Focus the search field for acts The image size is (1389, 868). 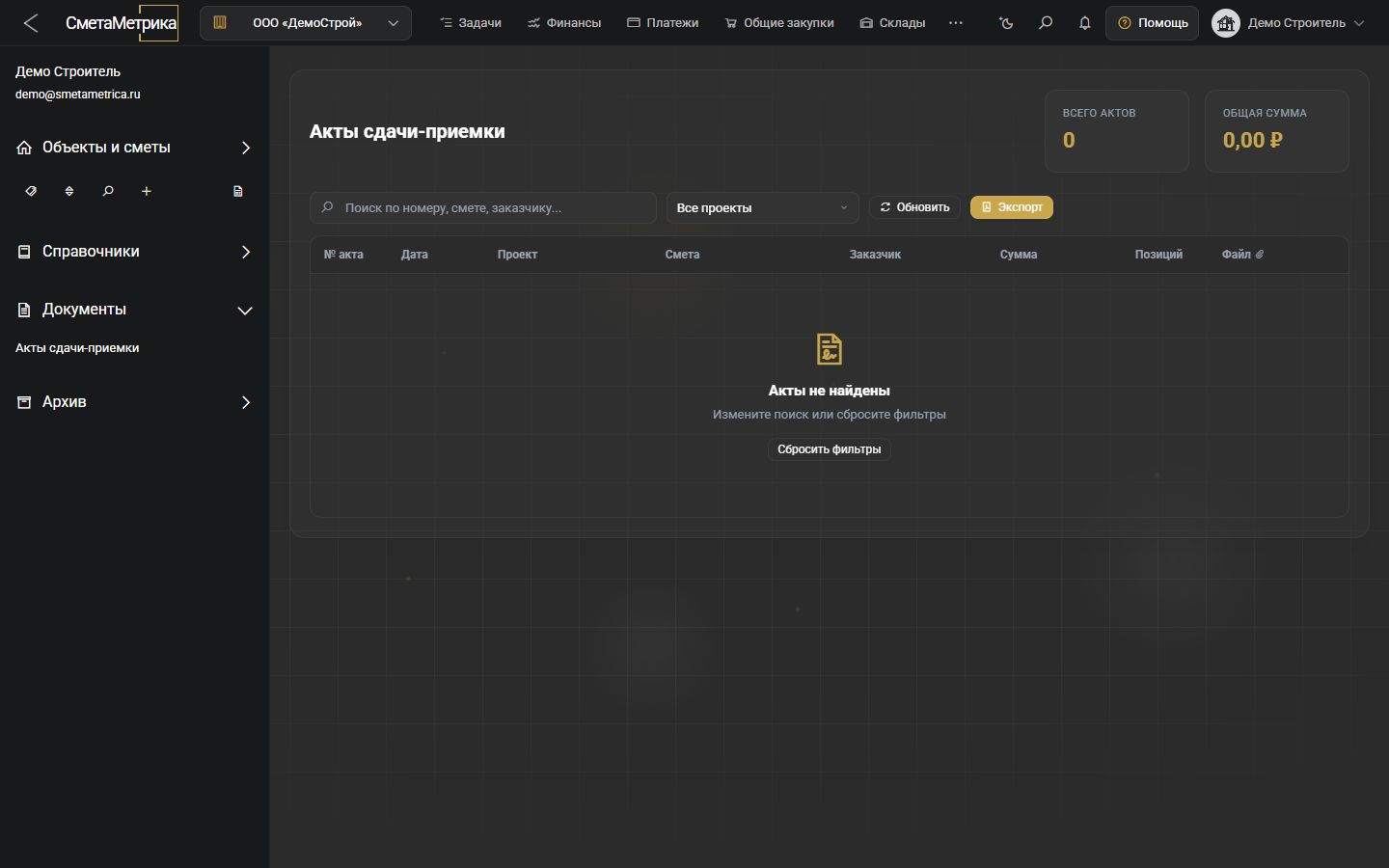point(482,207)
